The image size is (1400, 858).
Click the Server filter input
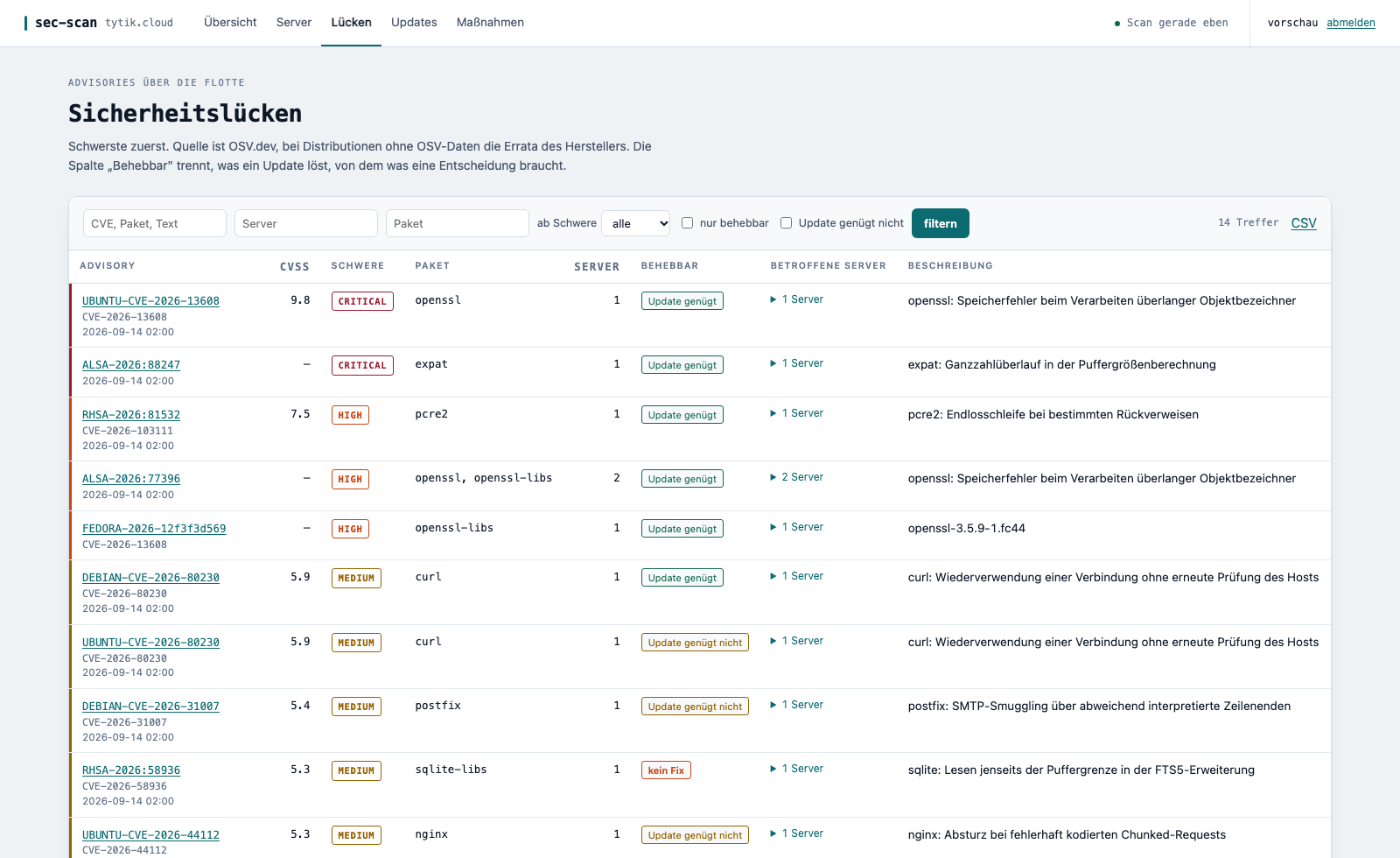point(306,223)
